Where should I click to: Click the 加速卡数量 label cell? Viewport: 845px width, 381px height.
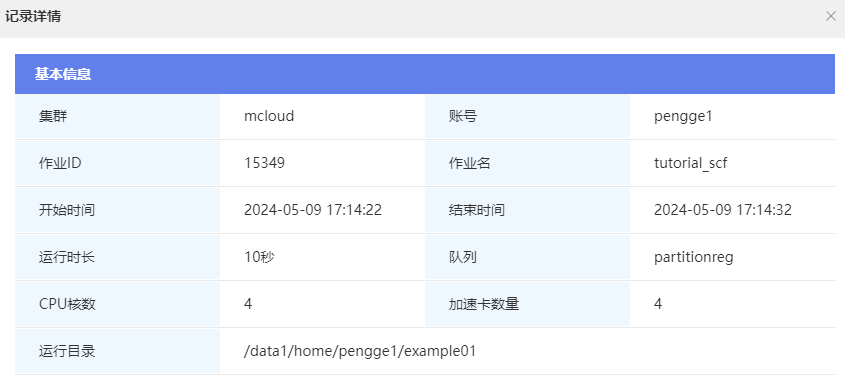point(528,304)
